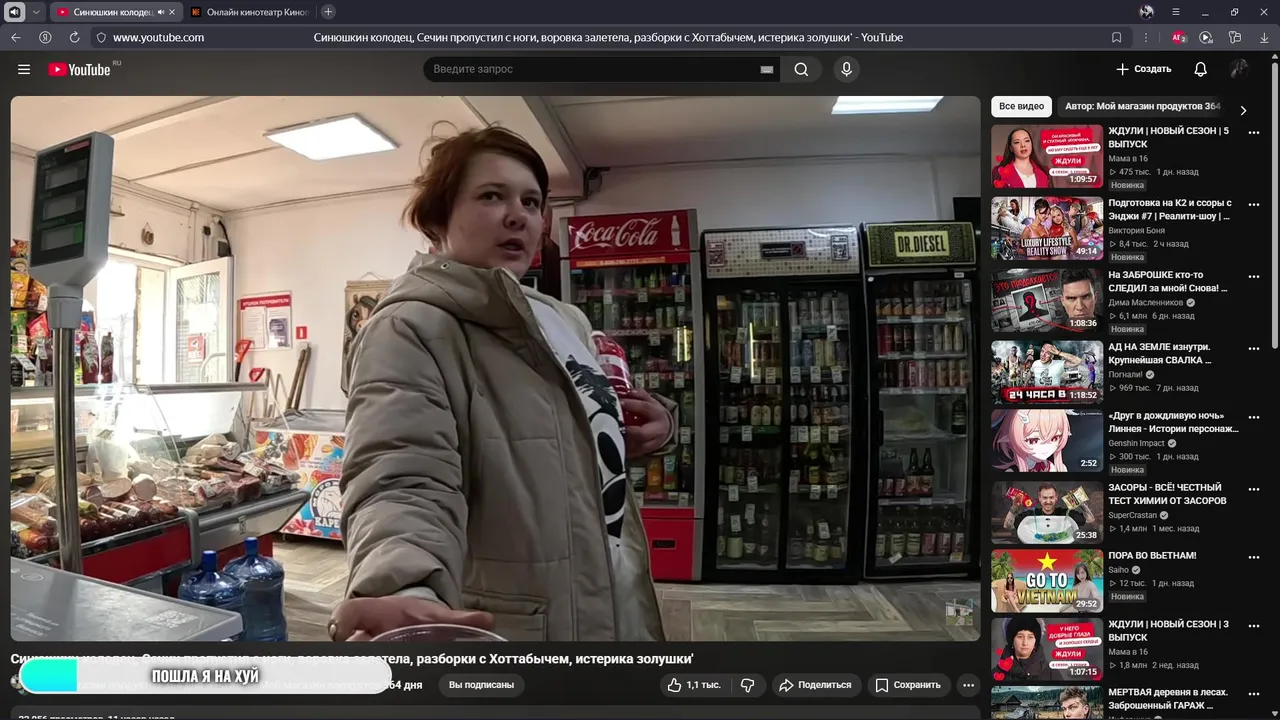Select the Все видео filter chip
The width and height of the screenshot is (1280, 720).
(x=1021, y=106)
